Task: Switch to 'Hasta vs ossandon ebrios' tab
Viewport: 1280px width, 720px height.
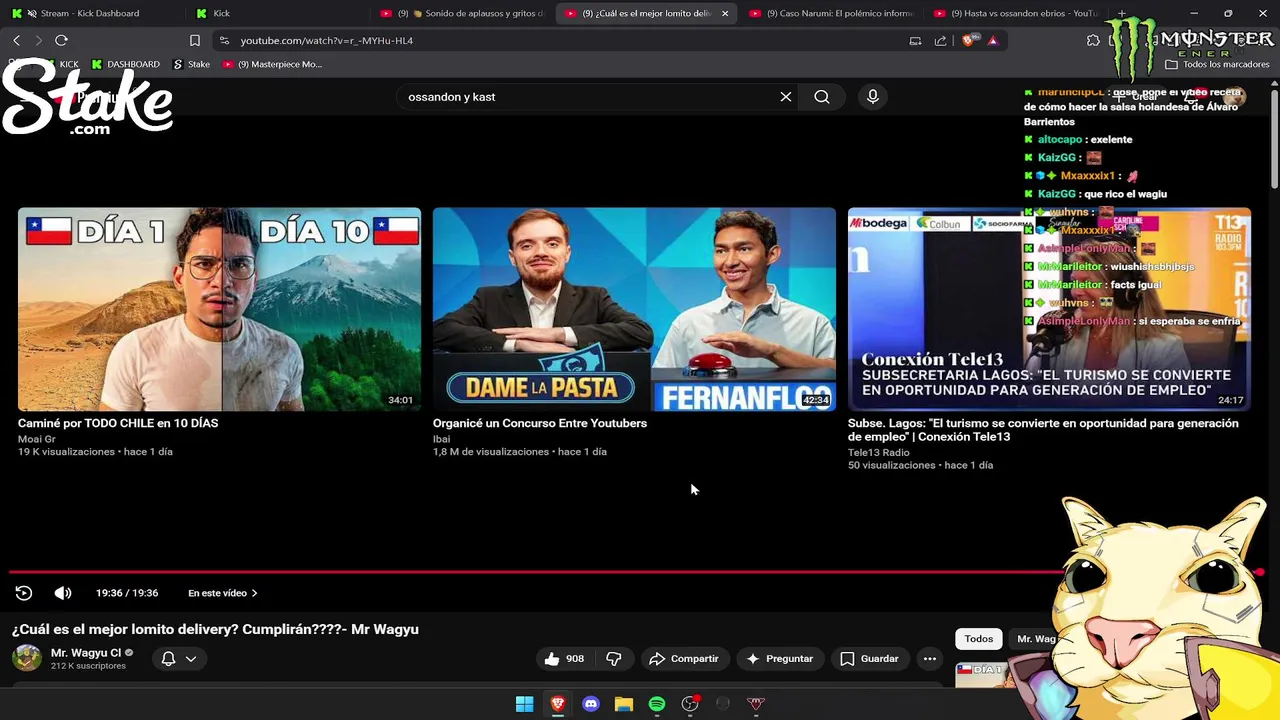Action: coord(1016,13)
